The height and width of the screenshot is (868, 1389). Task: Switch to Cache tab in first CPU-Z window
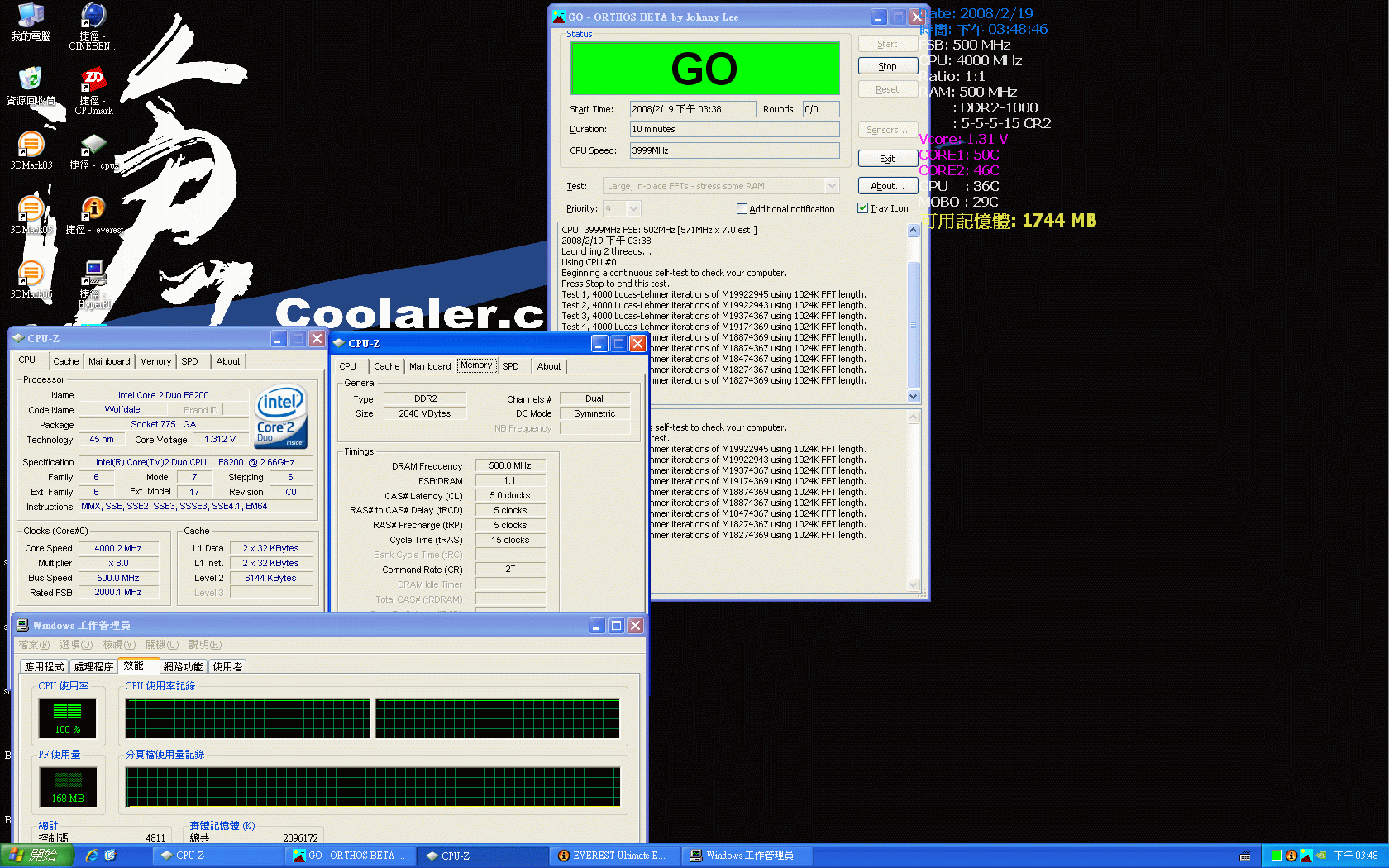(66, 361)
